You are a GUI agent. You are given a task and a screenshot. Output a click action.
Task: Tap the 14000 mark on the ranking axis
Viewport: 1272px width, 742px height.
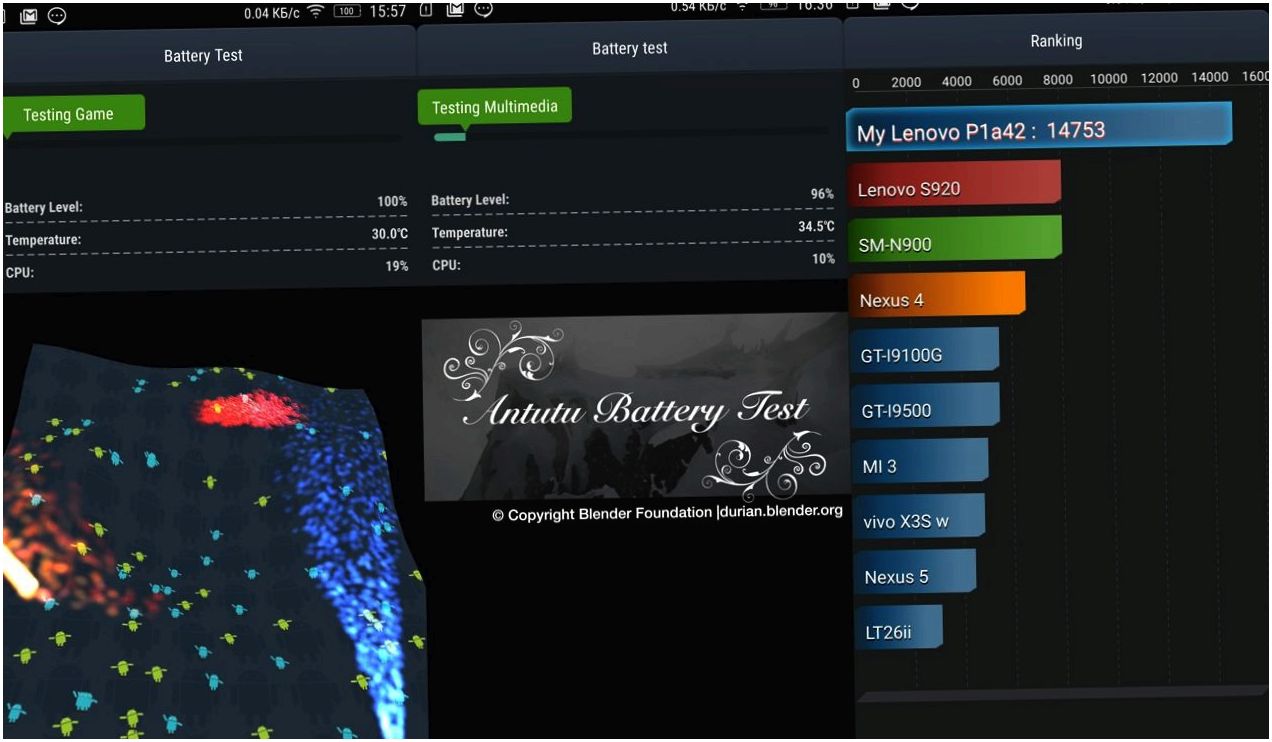click(x=1210, y=78)
